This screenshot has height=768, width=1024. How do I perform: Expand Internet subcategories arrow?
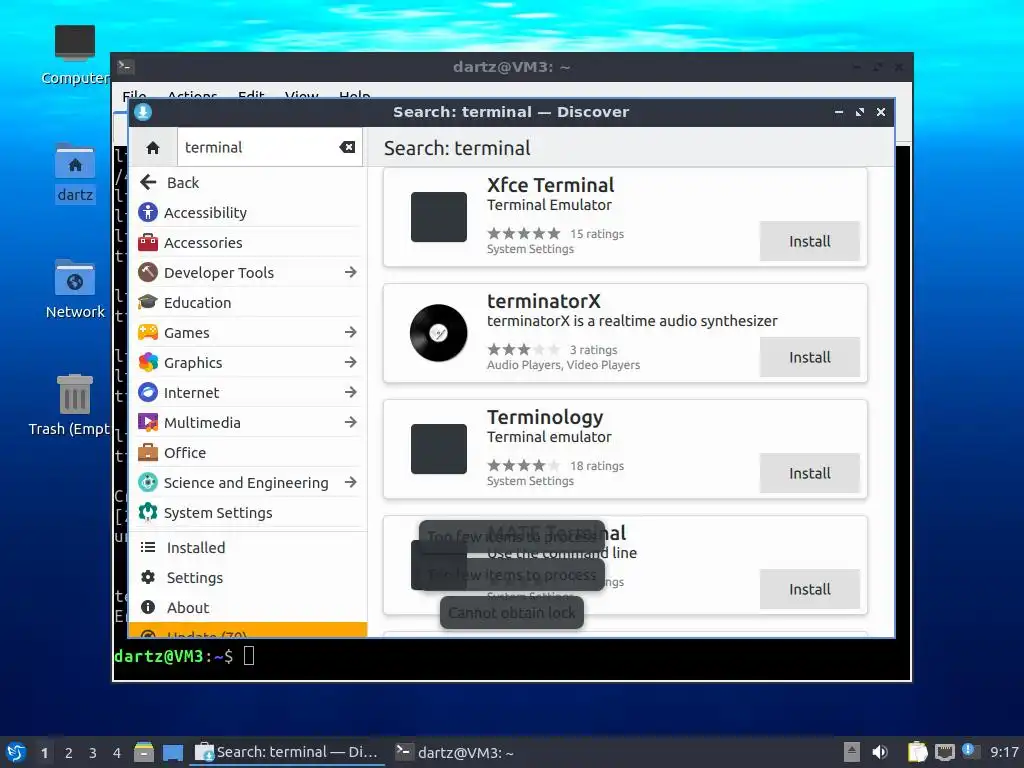coord(351,392)
